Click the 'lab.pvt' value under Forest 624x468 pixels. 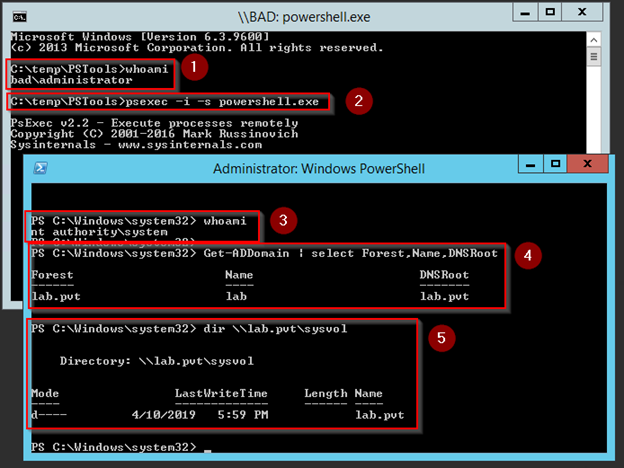point(56,296)
